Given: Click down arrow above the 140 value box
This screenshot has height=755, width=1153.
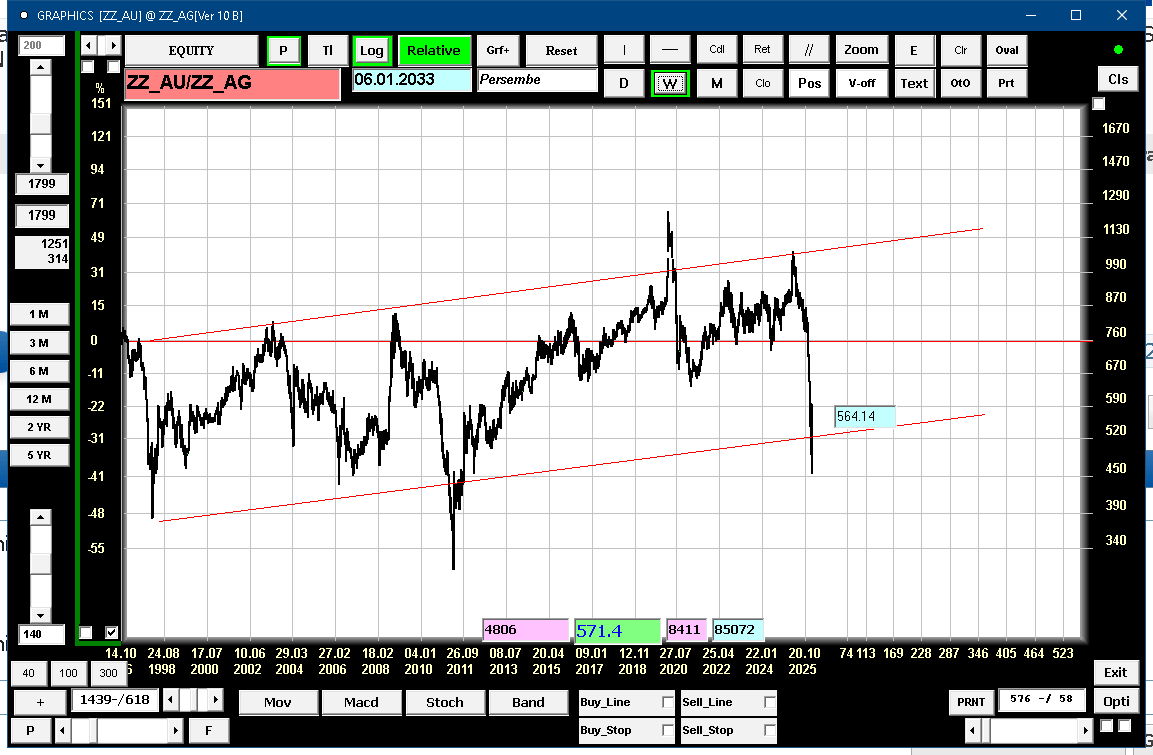Looking at the screenshot, I should pyautogui.click(x=40, y=614).
